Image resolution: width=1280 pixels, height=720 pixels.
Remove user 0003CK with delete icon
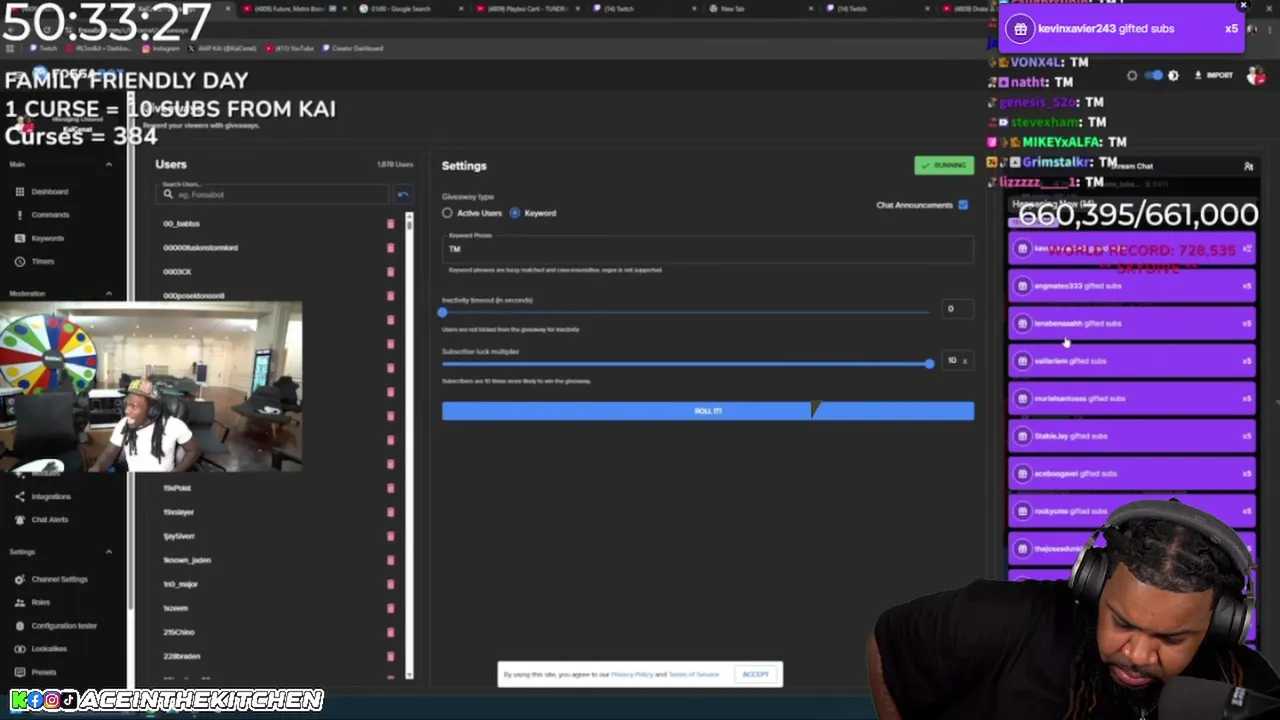[x=390, y=272]
